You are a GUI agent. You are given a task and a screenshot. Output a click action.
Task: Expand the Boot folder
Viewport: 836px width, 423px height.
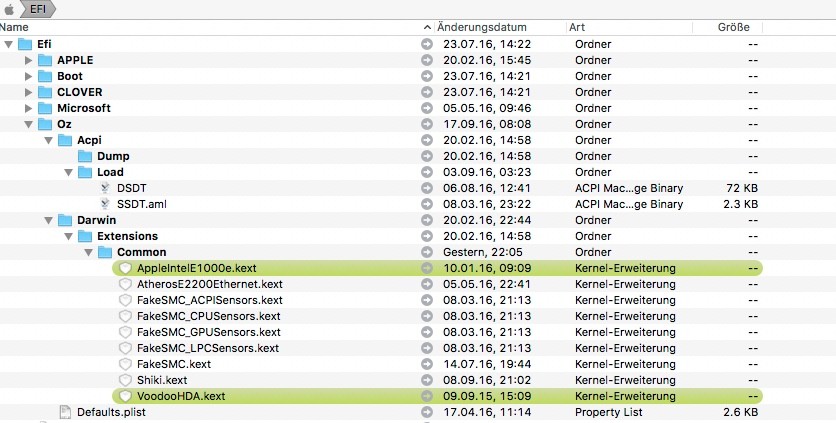28,76
